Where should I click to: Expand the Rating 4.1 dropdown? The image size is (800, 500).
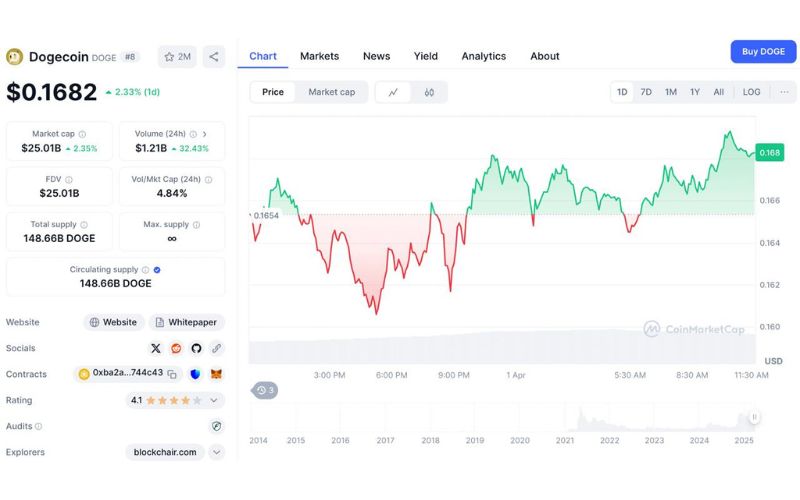214,400
